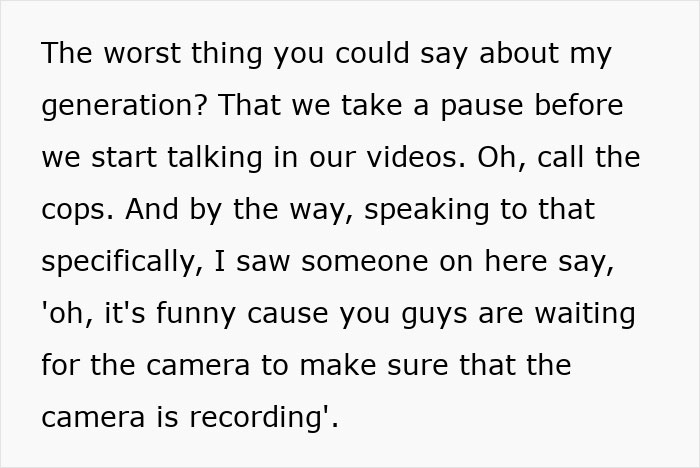Click the word "someone"
Image resolution: width=700 pixels, height=468 pixels.
(365, 262)
